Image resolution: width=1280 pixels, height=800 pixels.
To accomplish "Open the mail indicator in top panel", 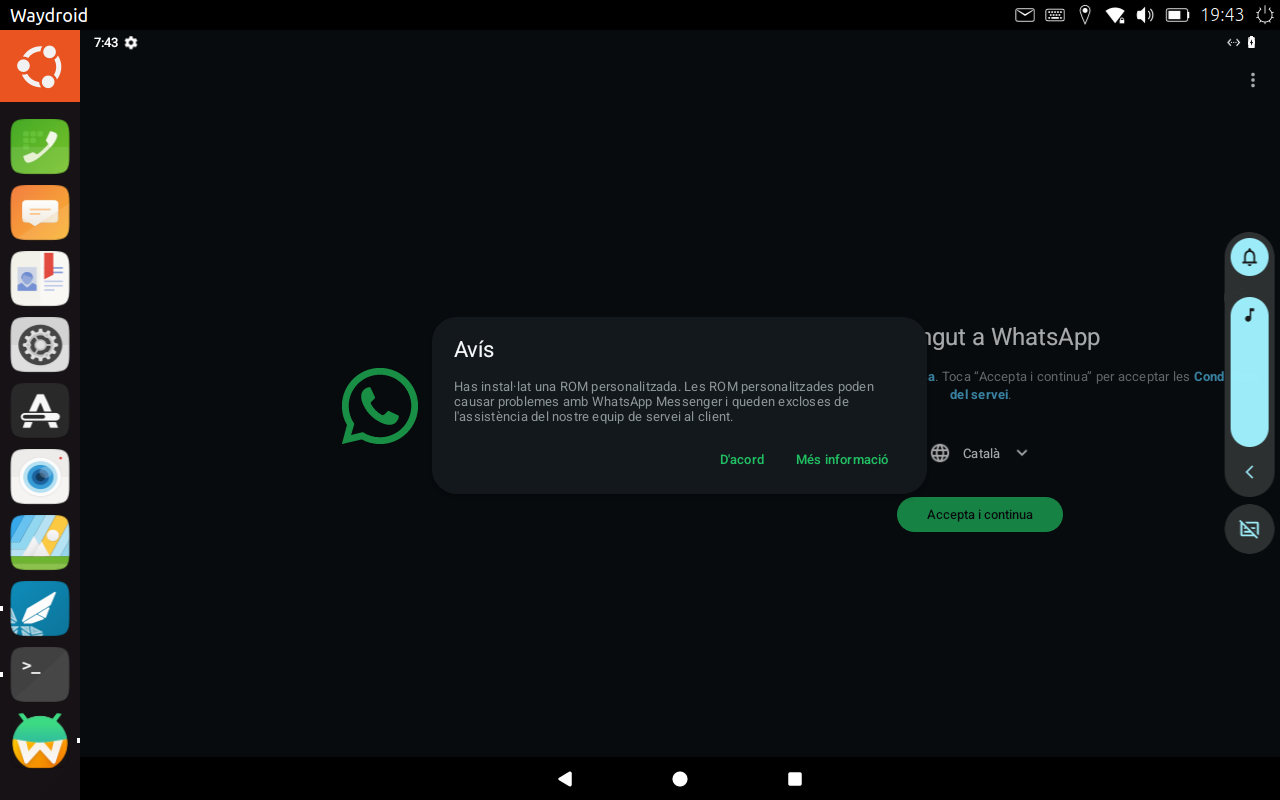I will click(1025, 15).
